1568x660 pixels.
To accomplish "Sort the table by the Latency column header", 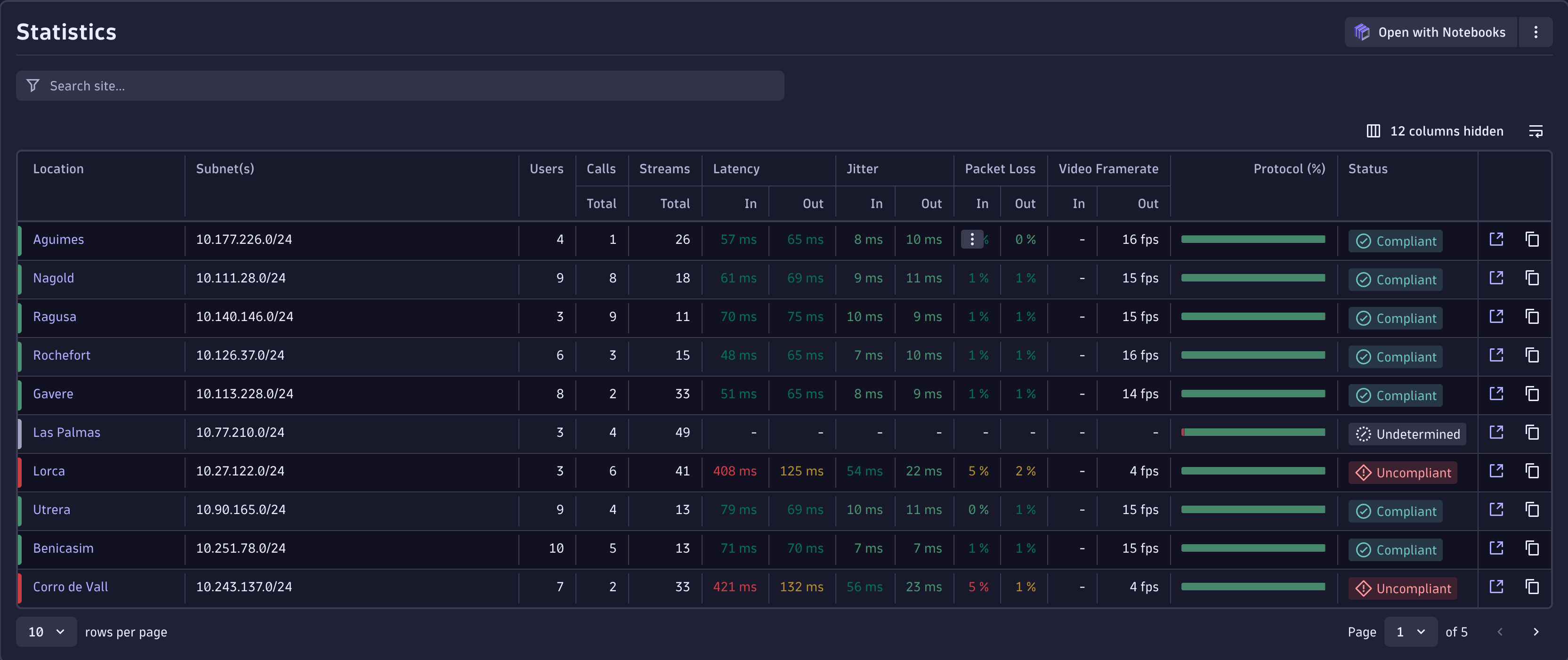I will [x=736, y=169].
